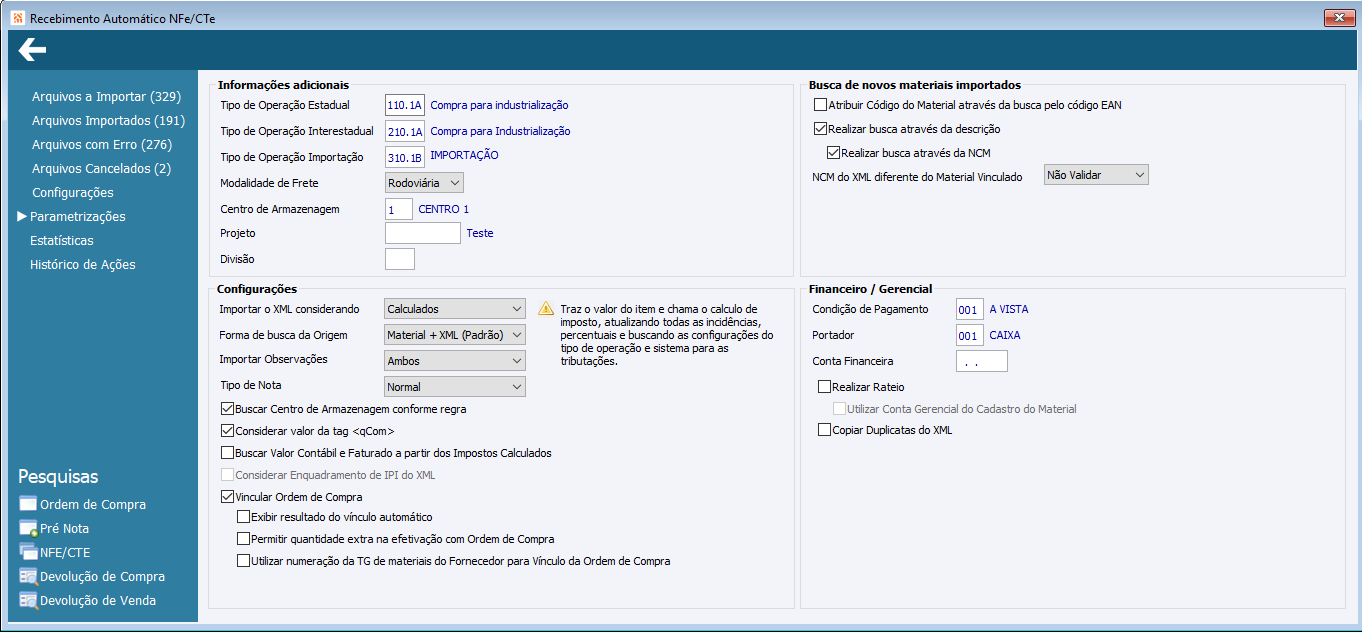The width and height of the screenshot is (1362, 632).
Task: Click the NFE/CTE search icon
Action: pos(27,552)
